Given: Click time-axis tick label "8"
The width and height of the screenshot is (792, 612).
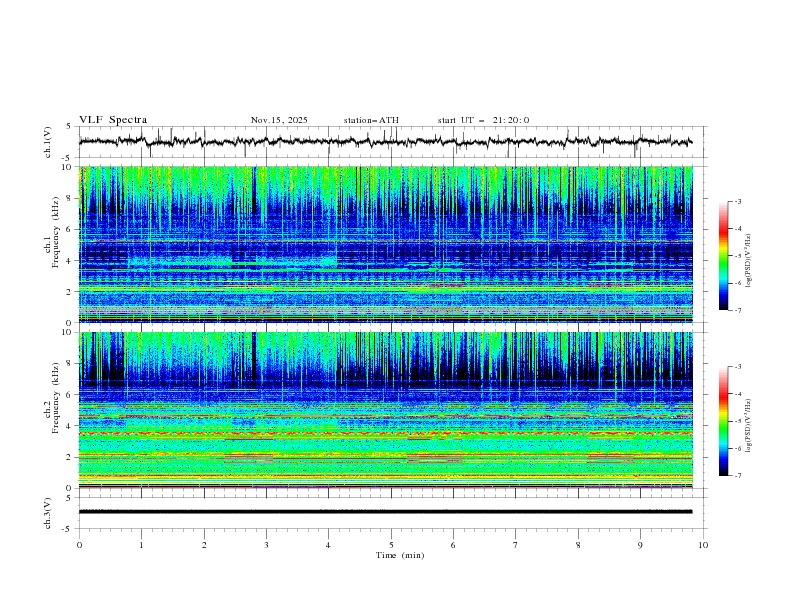Looking at the screenshot, I should [x=578, y=545].
